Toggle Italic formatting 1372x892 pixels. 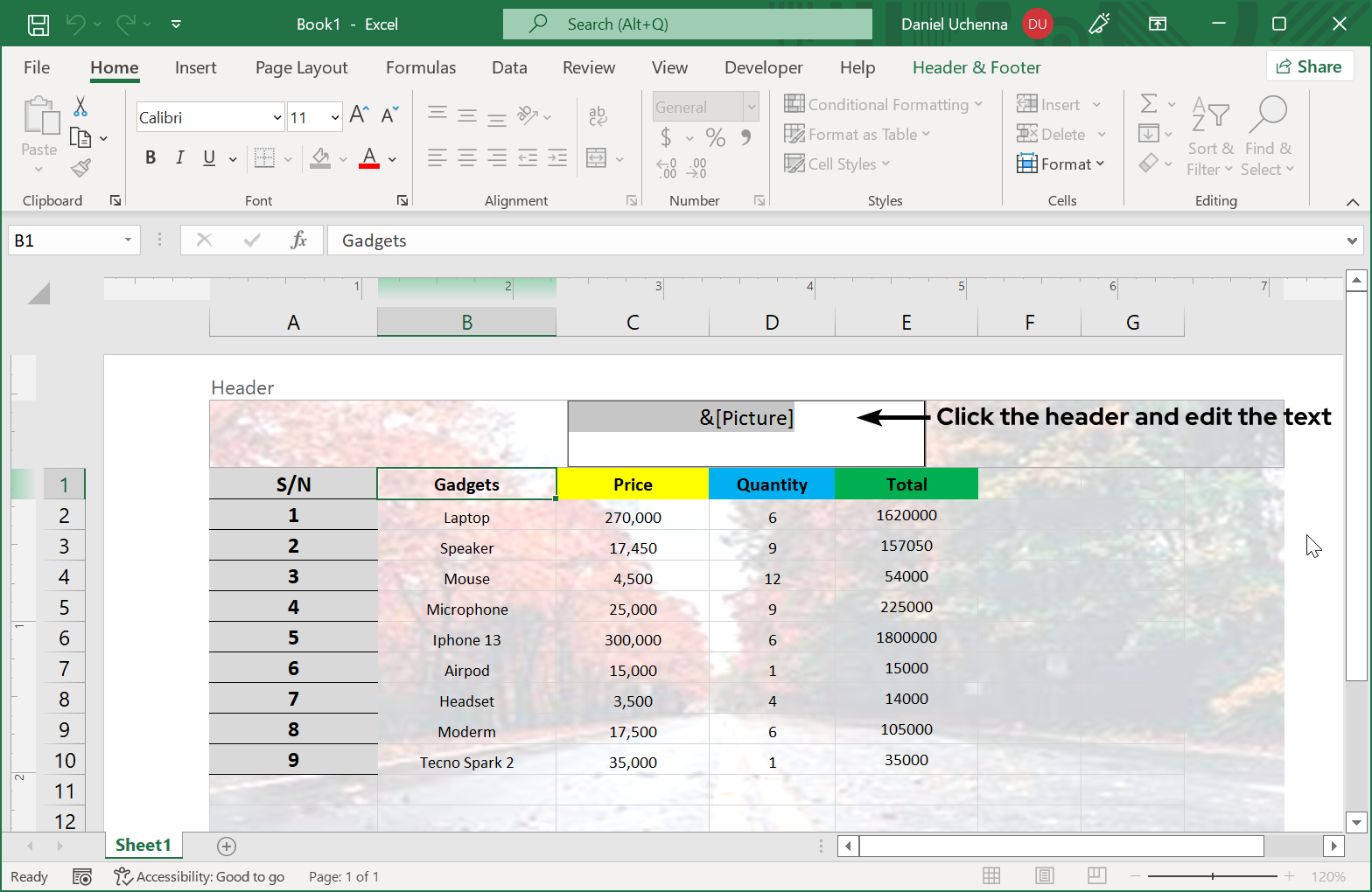pyautogui.click(x=179, y=157)
